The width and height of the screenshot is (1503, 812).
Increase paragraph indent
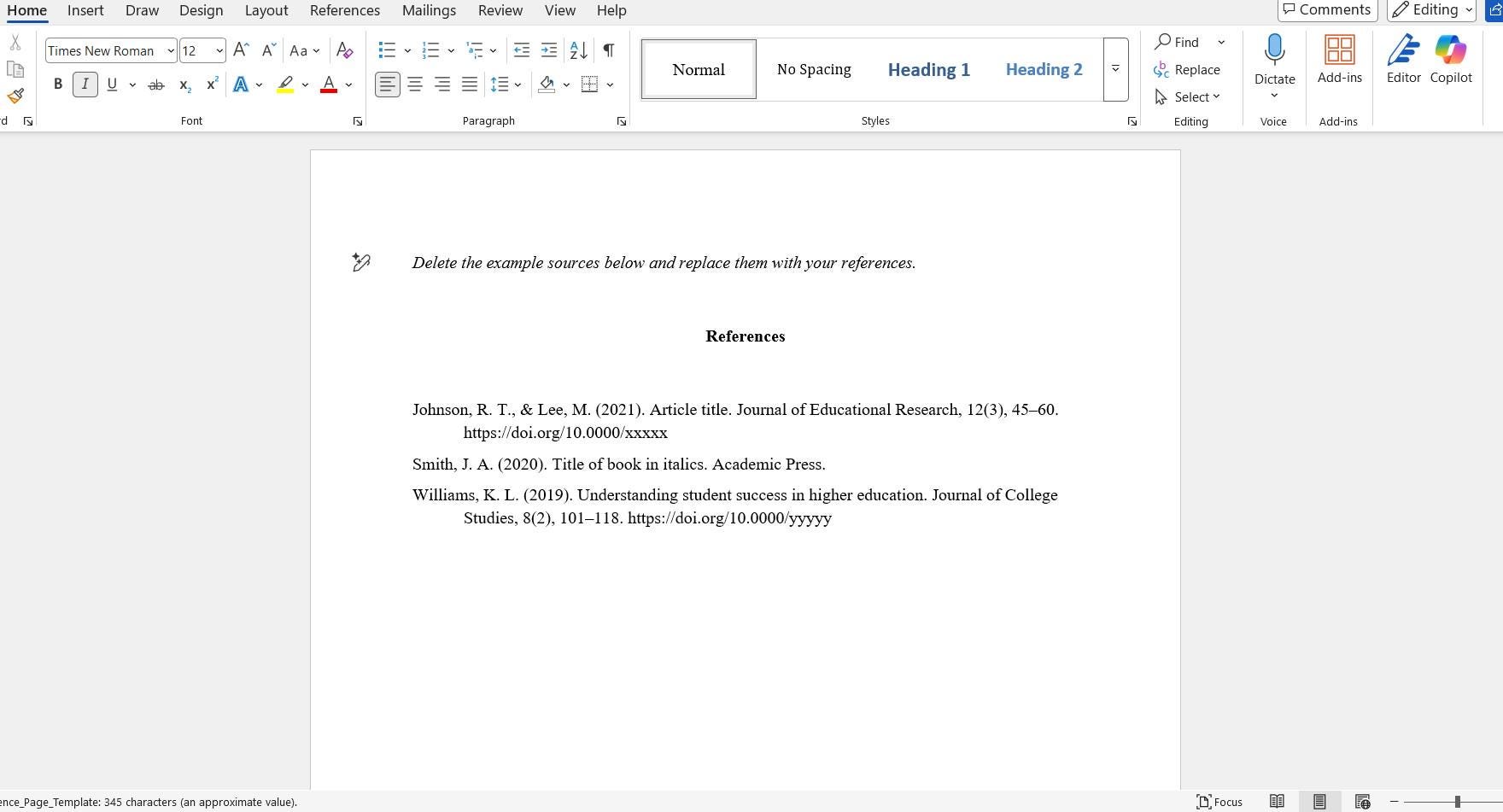pyautogui.click(x=549, y=50)
